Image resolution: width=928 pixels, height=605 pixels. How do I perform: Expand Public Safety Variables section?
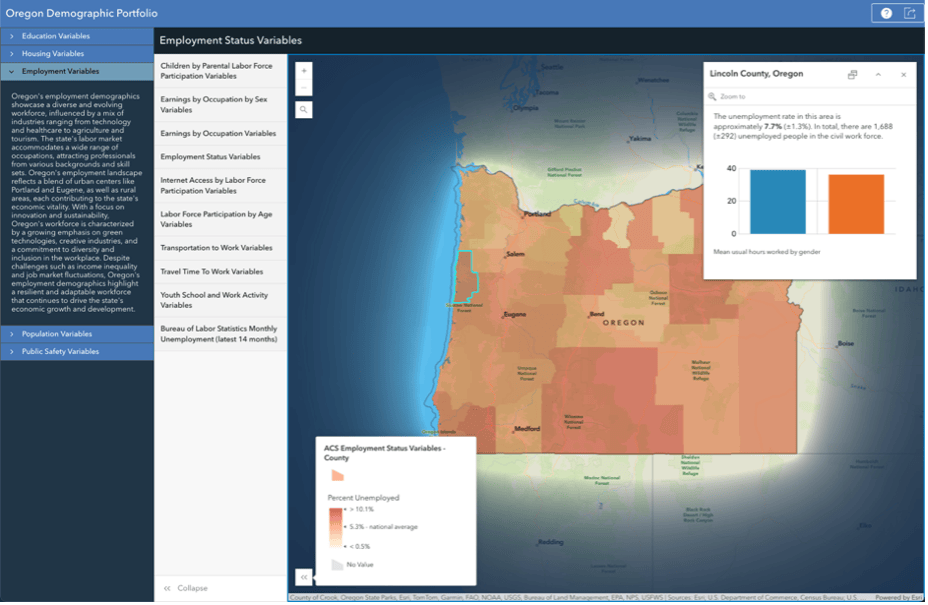coord(77,353)
